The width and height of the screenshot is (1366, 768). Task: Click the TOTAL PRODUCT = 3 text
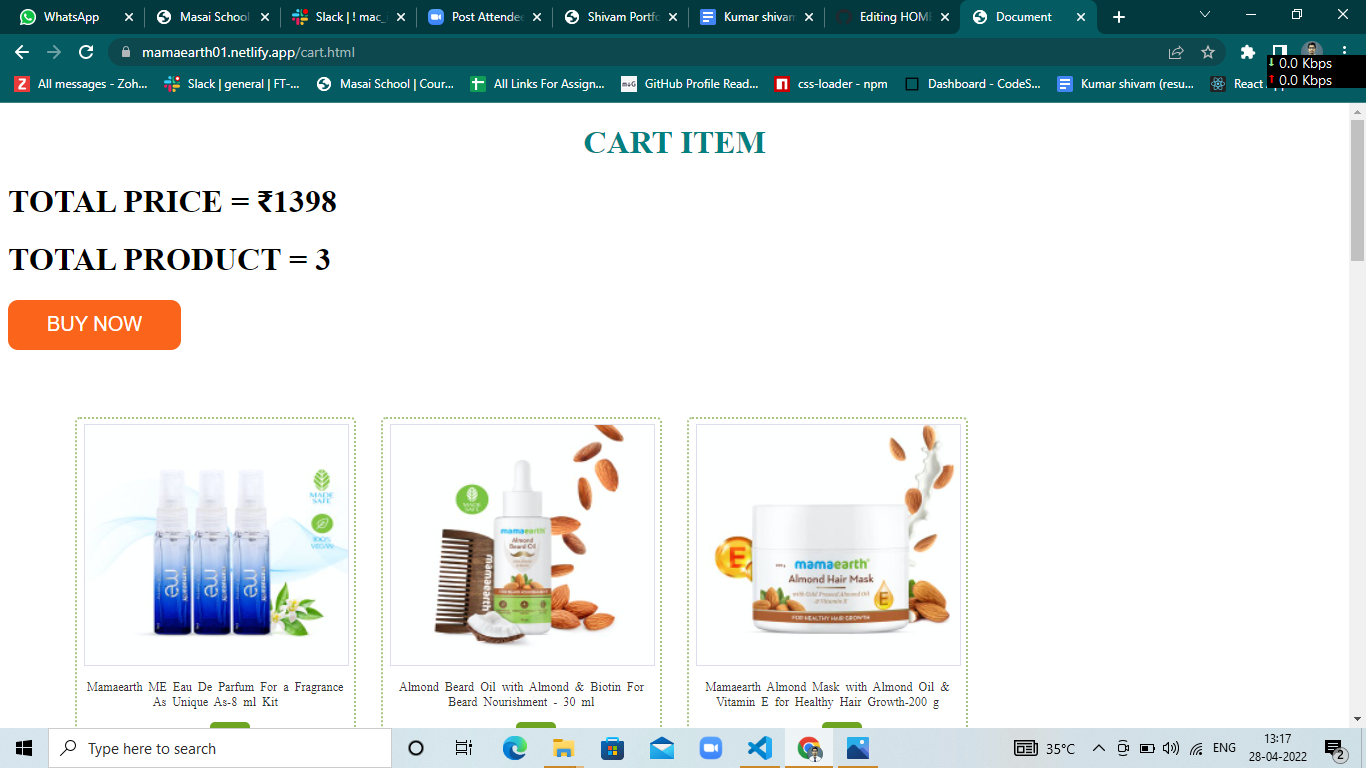coord(169,260)
